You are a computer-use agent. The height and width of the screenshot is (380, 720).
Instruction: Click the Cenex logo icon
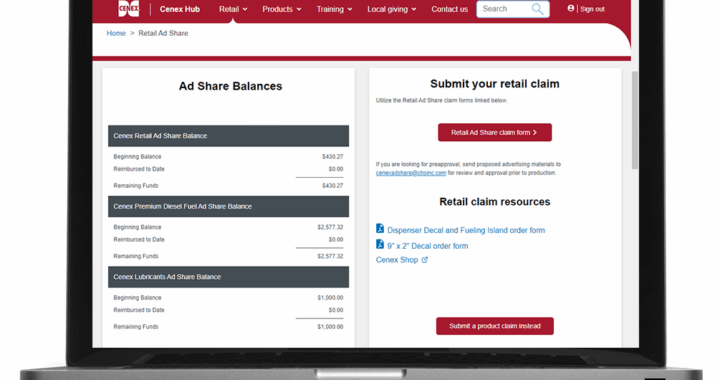(129, 8)
